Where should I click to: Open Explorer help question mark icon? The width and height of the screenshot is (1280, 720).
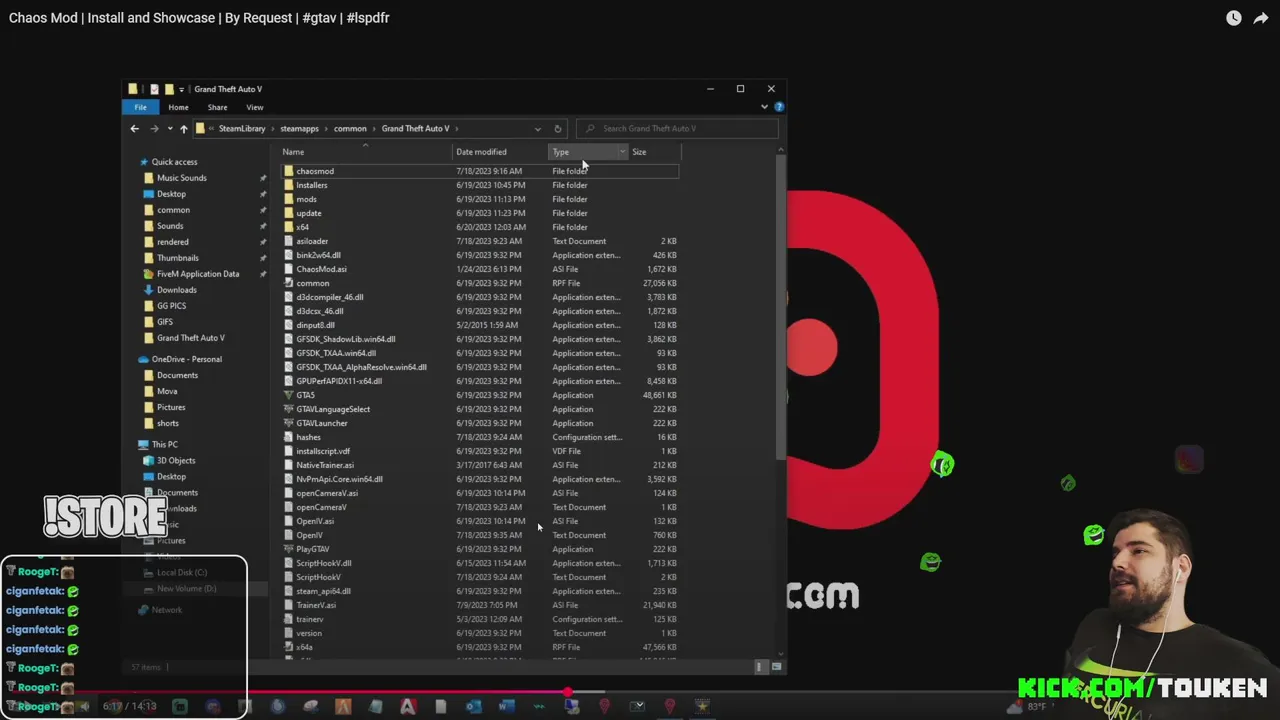779,107
